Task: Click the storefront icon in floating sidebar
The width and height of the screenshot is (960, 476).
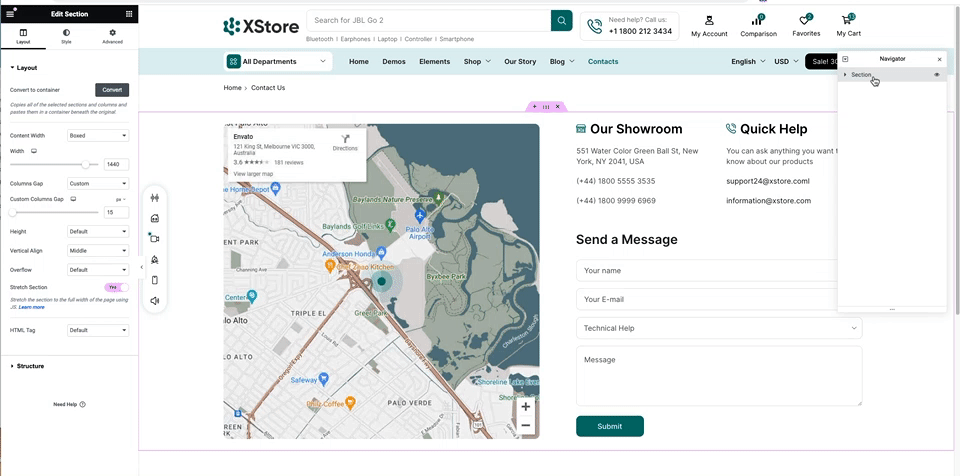Action: click(154, 218)
